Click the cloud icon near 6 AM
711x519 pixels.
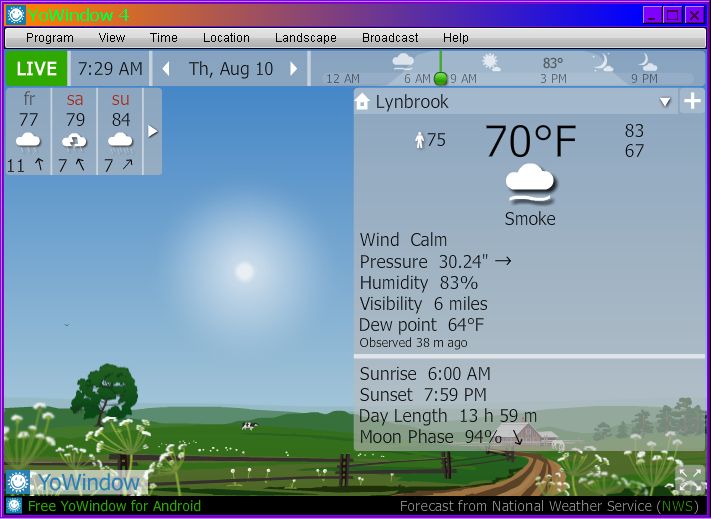click(x=403, y=62)
